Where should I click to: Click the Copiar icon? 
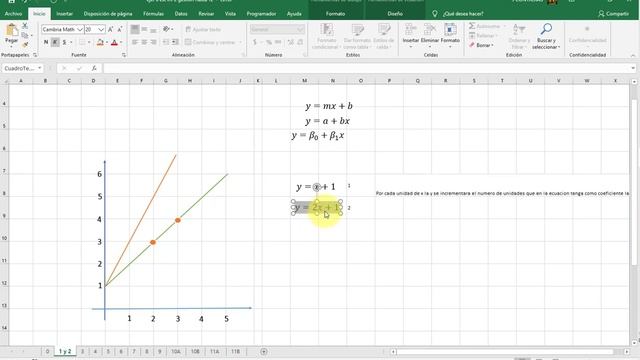(x=25, y=36)
